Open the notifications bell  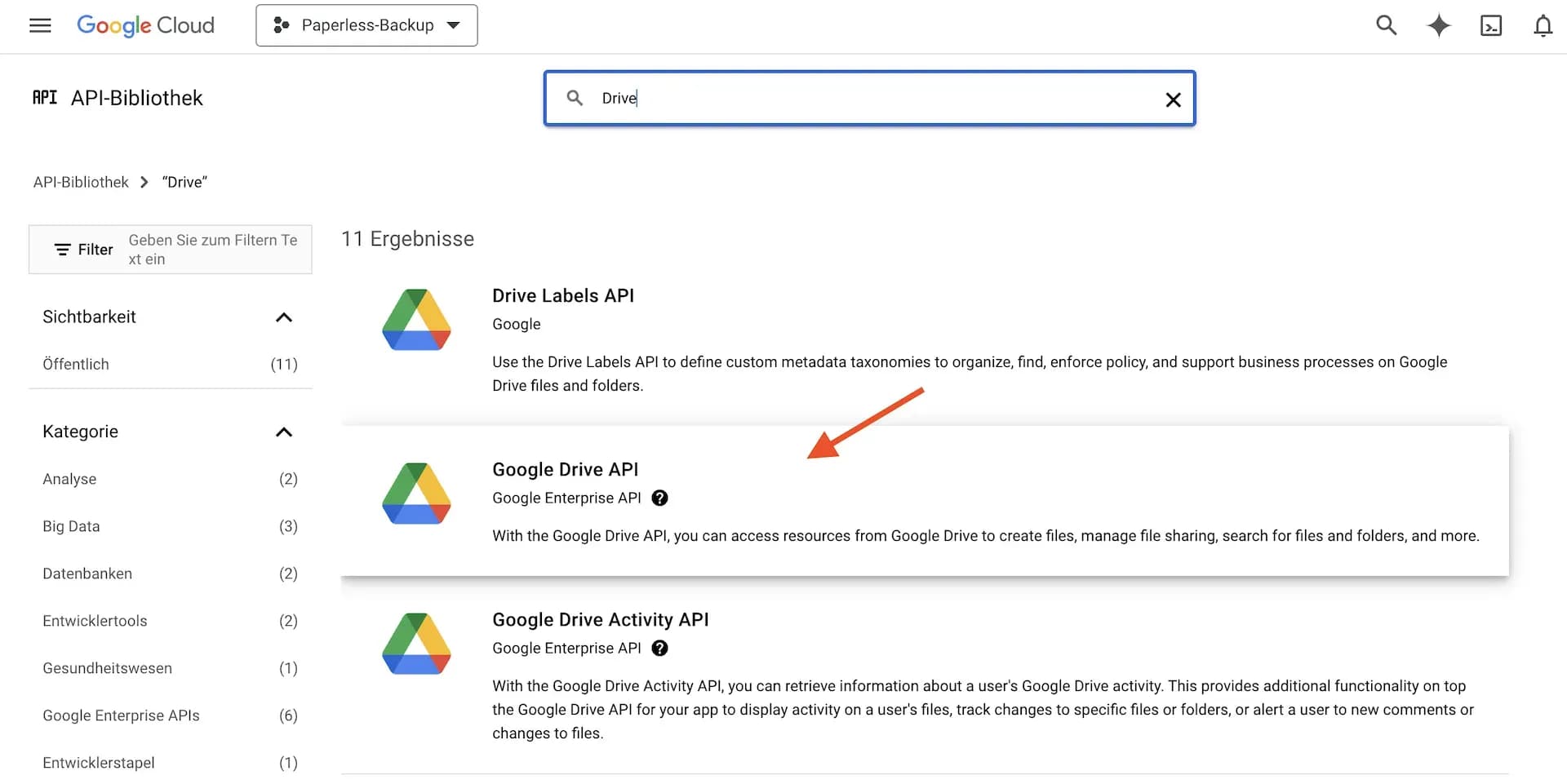tap(1543, 25)
